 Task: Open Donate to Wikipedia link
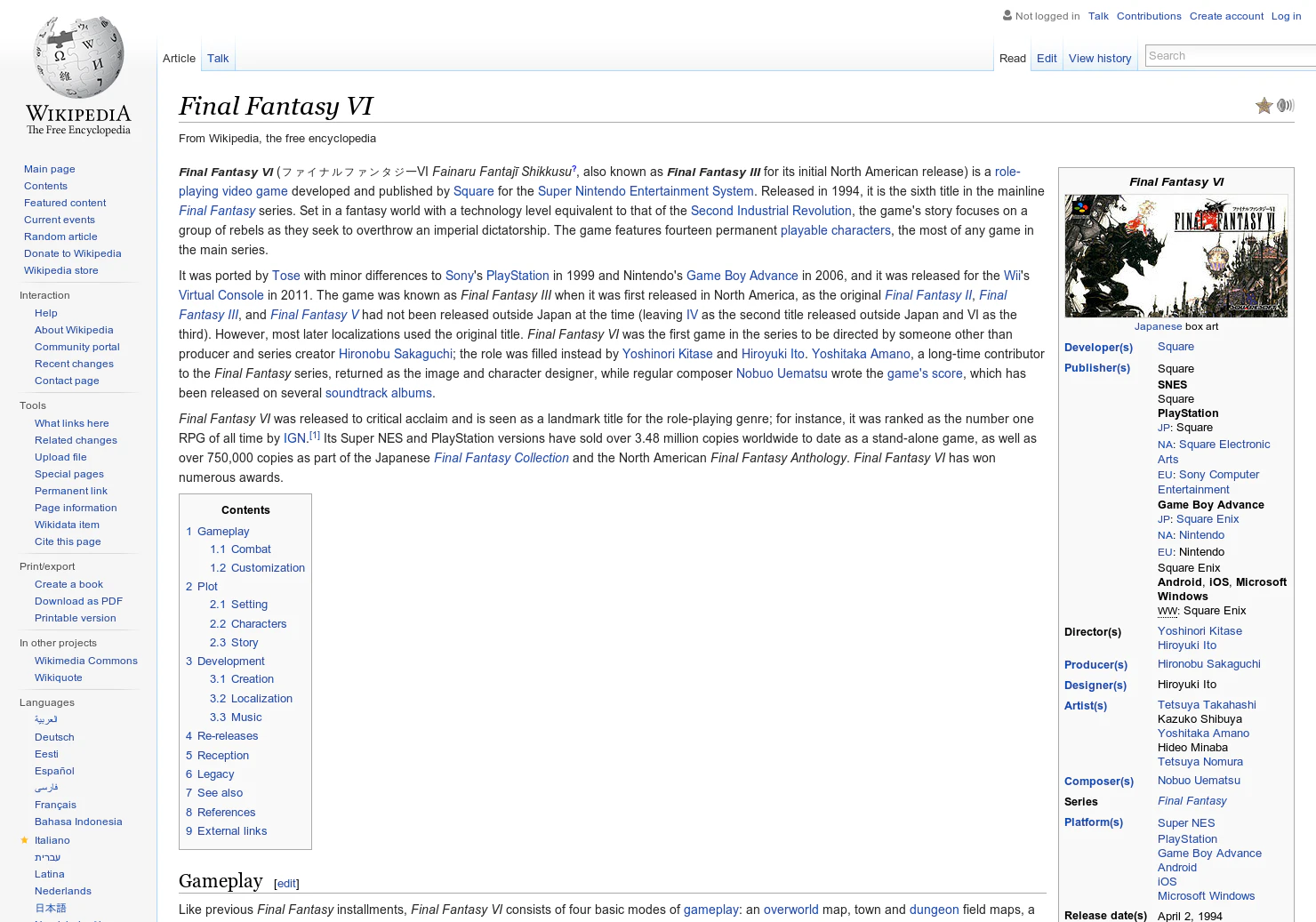point(73,253)
